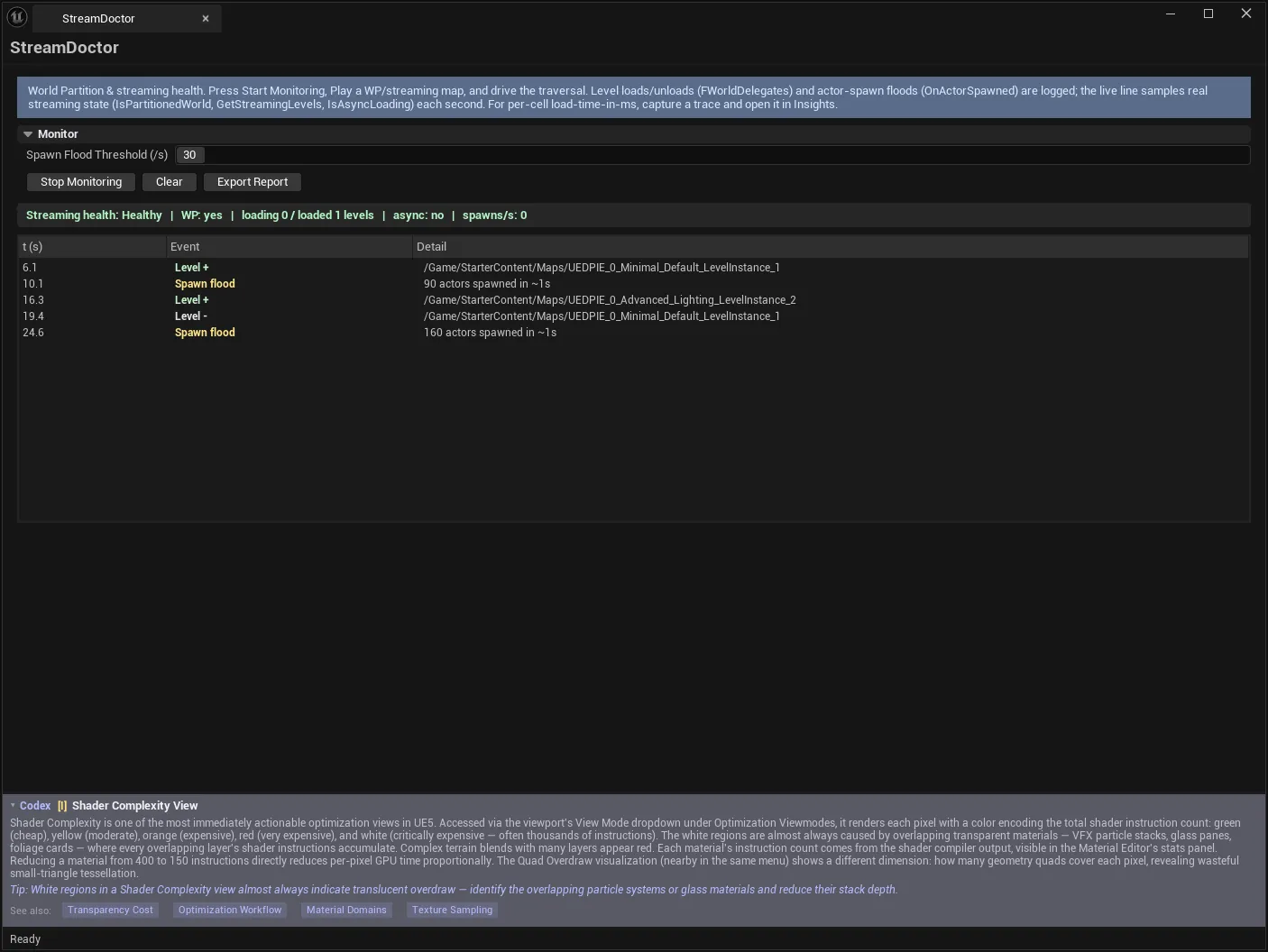Viewport: 1268px width, 952px height.
Task: Close the StreamDoctor tab
Action: (206, 19)
